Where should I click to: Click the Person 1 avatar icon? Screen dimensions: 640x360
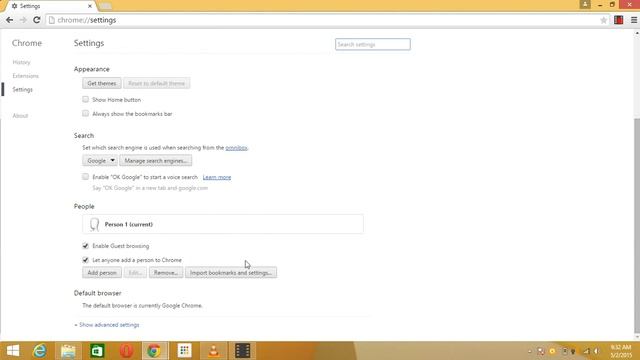(94, 224)
